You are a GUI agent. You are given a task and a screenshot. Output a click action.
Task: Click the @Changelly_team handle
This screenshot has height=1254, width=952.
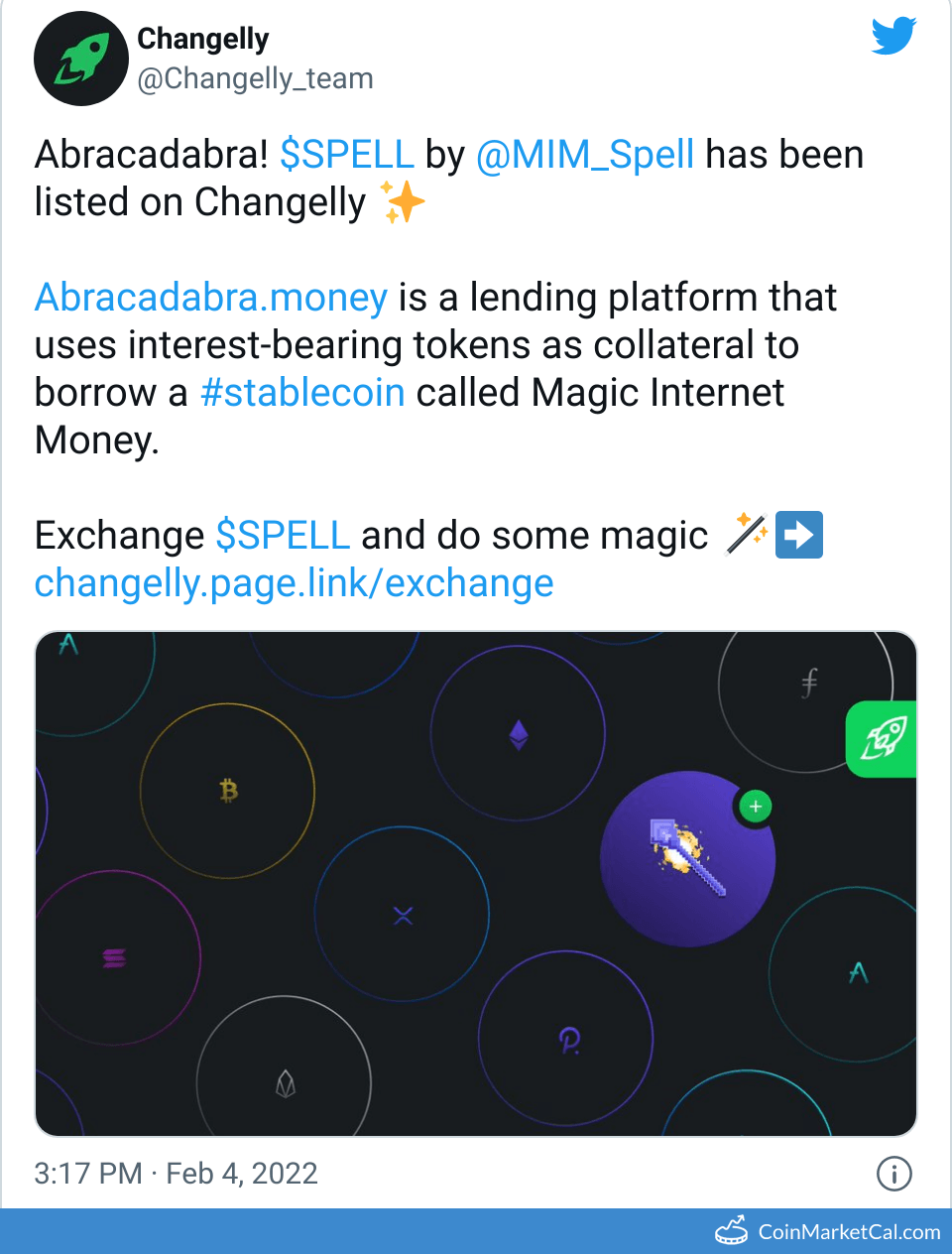(x=255, y=78)
